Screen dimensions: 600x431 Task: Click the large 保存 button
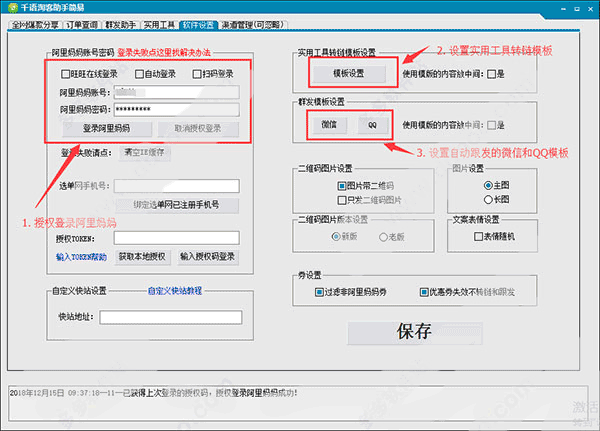pyautogui.click(x=415, y=332)
